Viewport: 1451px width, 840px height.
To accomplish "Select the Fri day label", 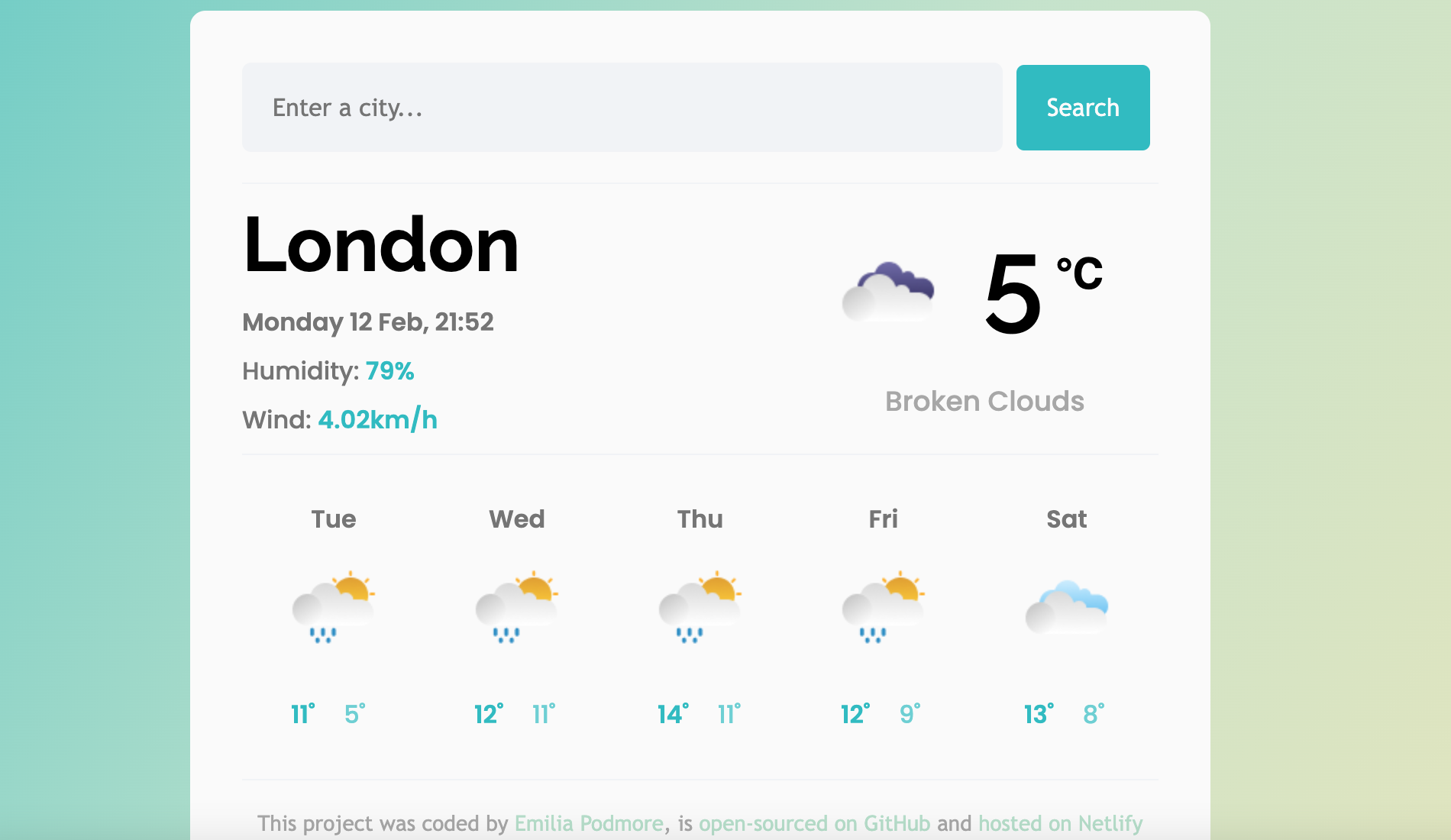I will point(884,519).
